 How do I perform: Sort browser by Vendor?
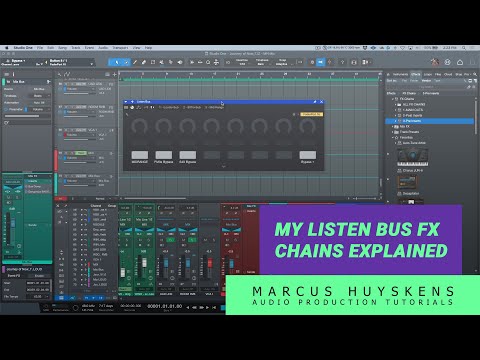(426, 81)
